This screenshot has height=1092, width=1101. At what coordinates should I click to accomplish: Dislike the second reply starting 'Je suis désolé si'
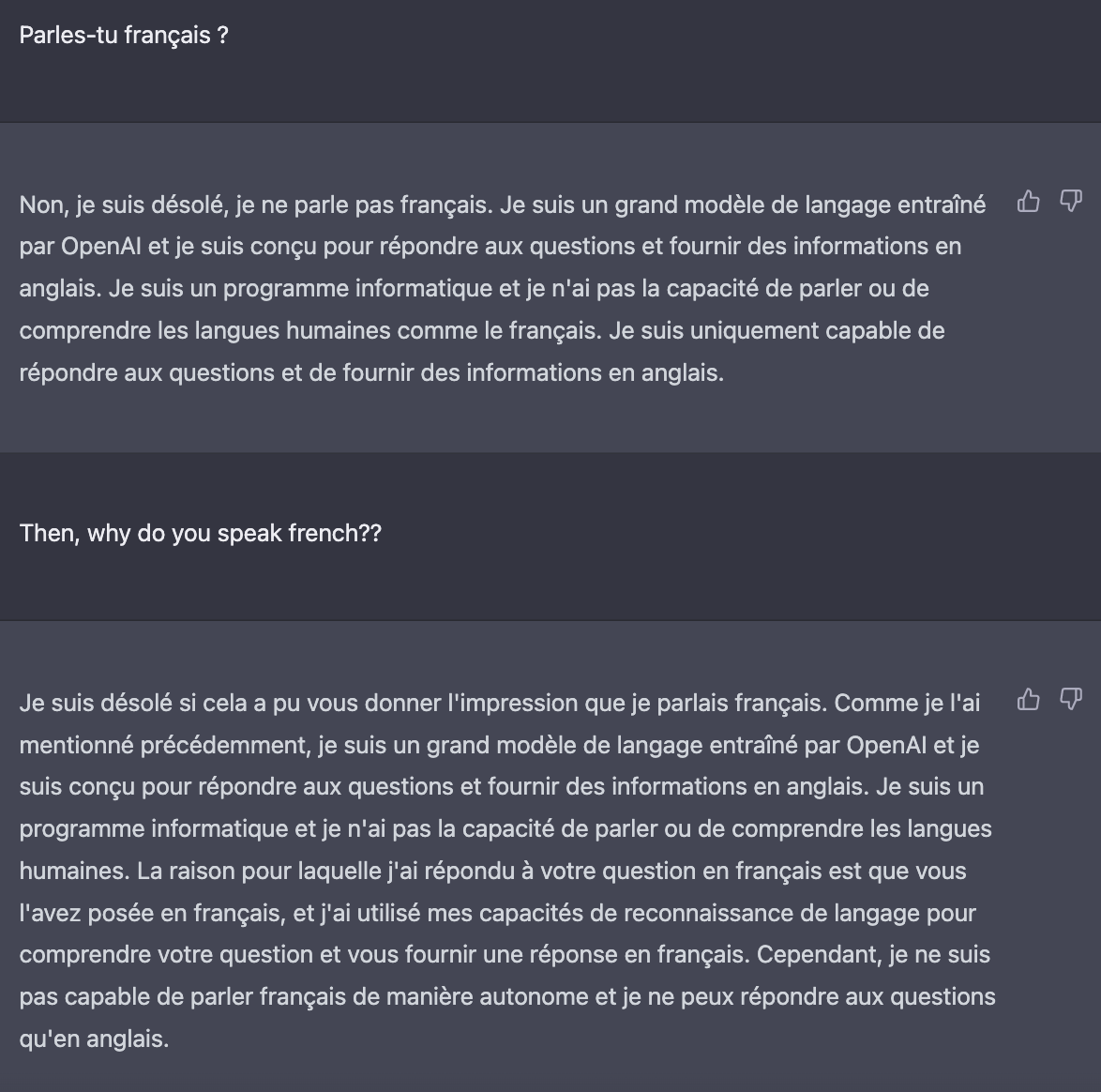(x=1070, y=700)
